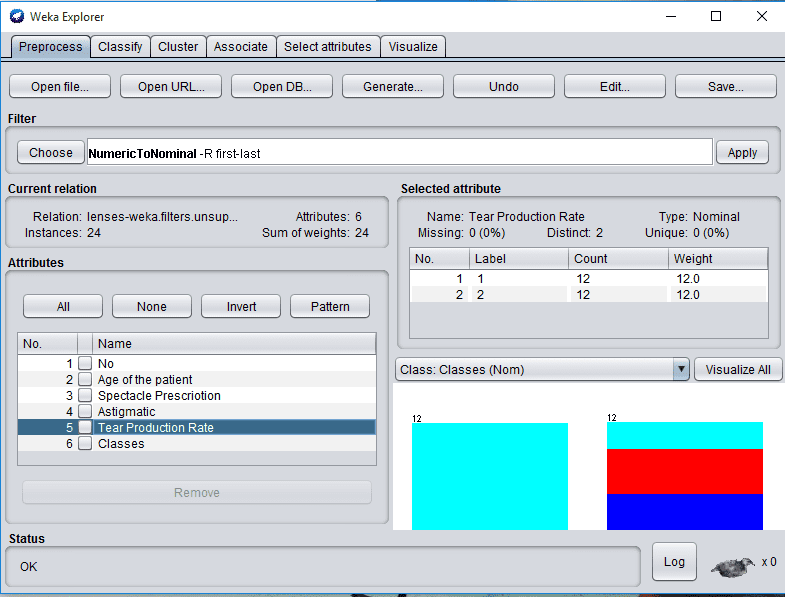Open the Select attributes tab
The image size is (785, 597).
pos(328,47)
